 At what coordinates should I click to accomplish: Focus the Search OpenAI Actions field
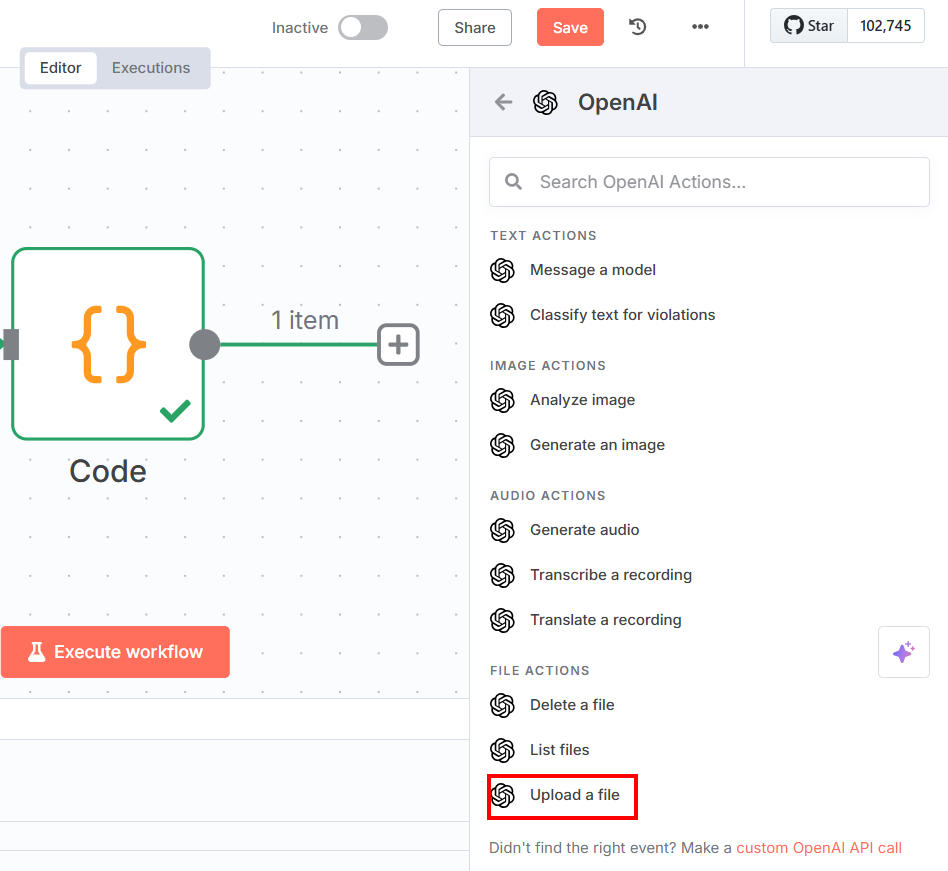point(709,182)
